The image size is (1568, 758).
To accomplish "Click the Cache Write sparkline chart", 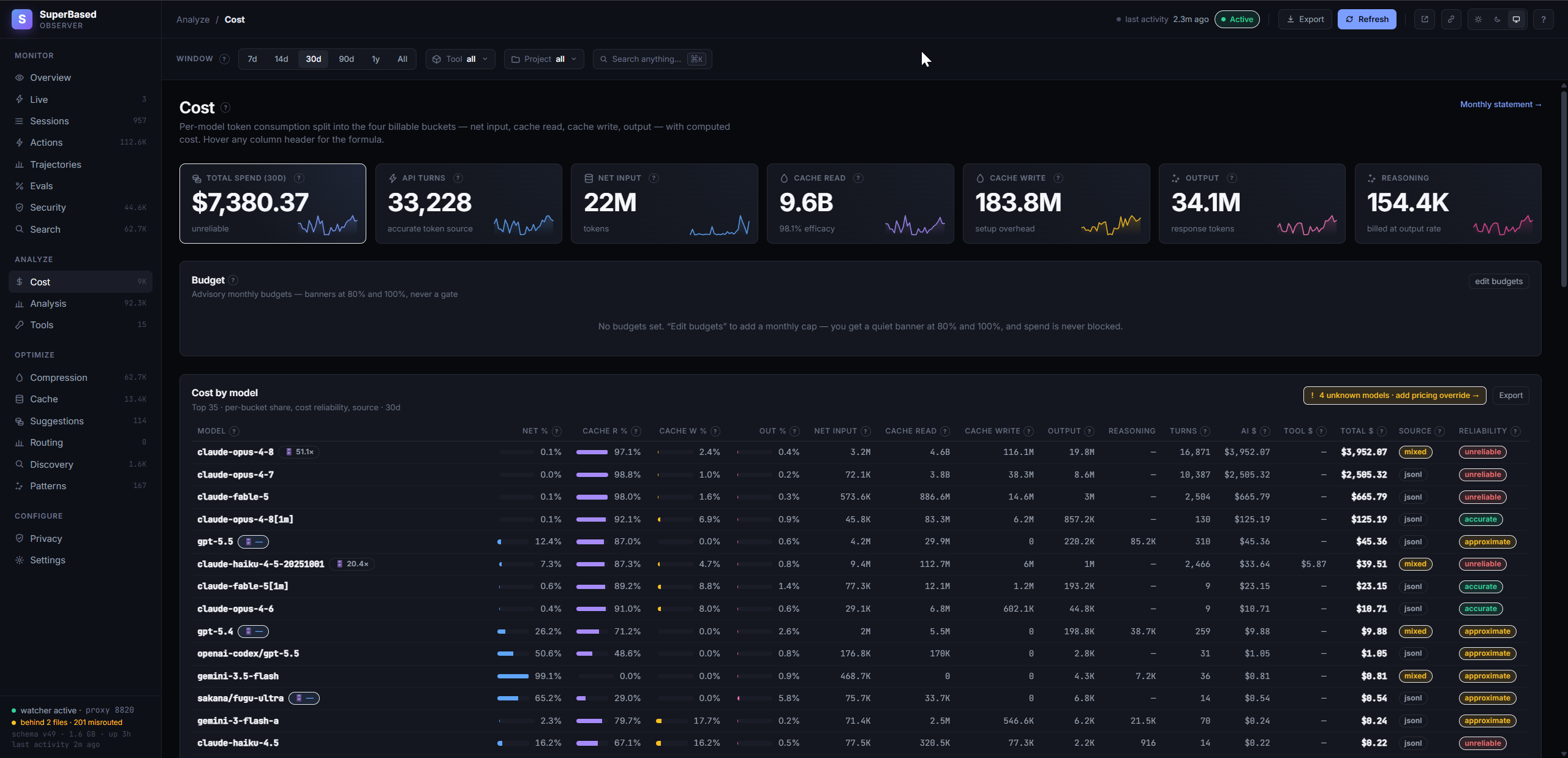I will click(x=1111, y=225).
